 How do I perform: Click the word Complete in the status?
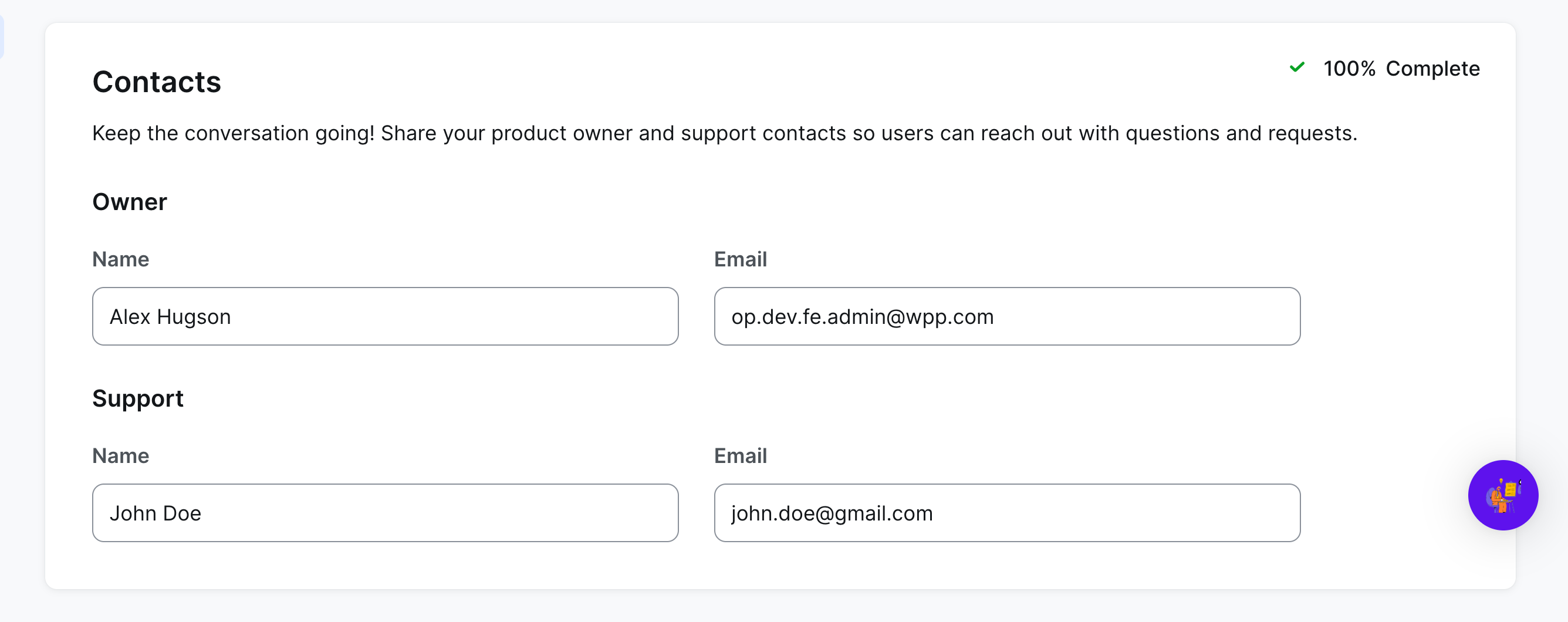coord(1432,69)
